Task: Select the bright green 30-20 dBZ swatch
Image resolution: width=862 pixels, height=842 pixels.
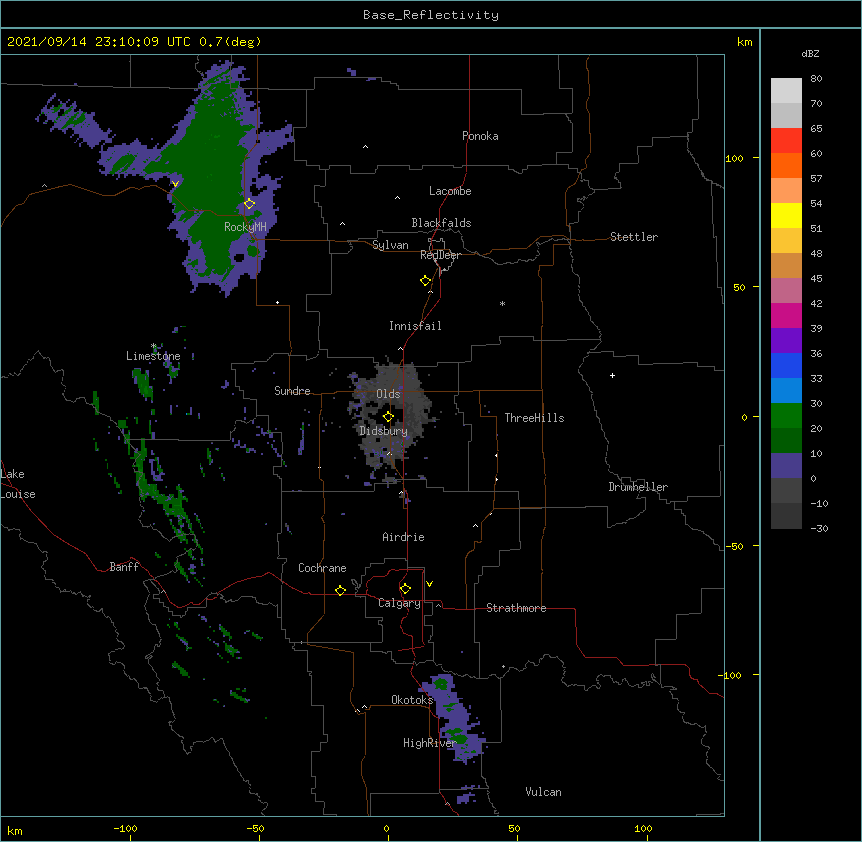Action: tap(786, 416)
